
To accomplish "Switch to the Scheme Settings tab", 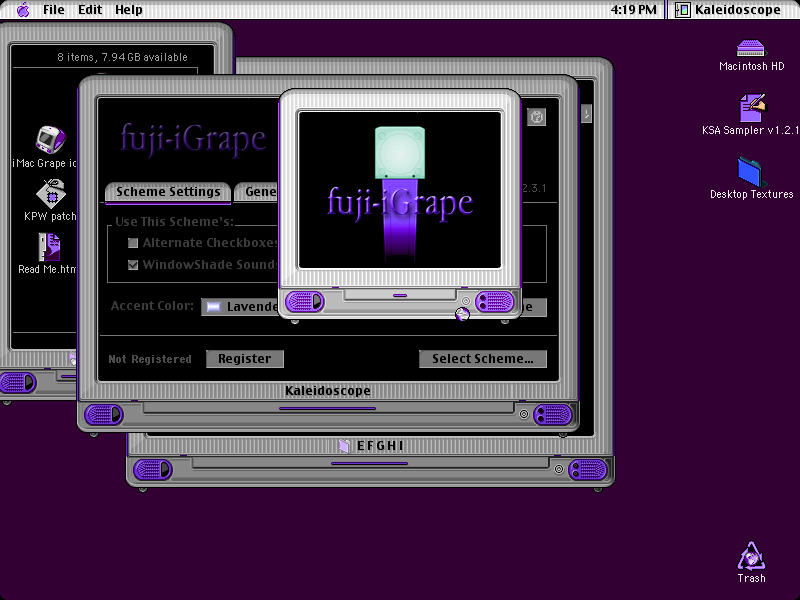I will (x=168, y=192).
